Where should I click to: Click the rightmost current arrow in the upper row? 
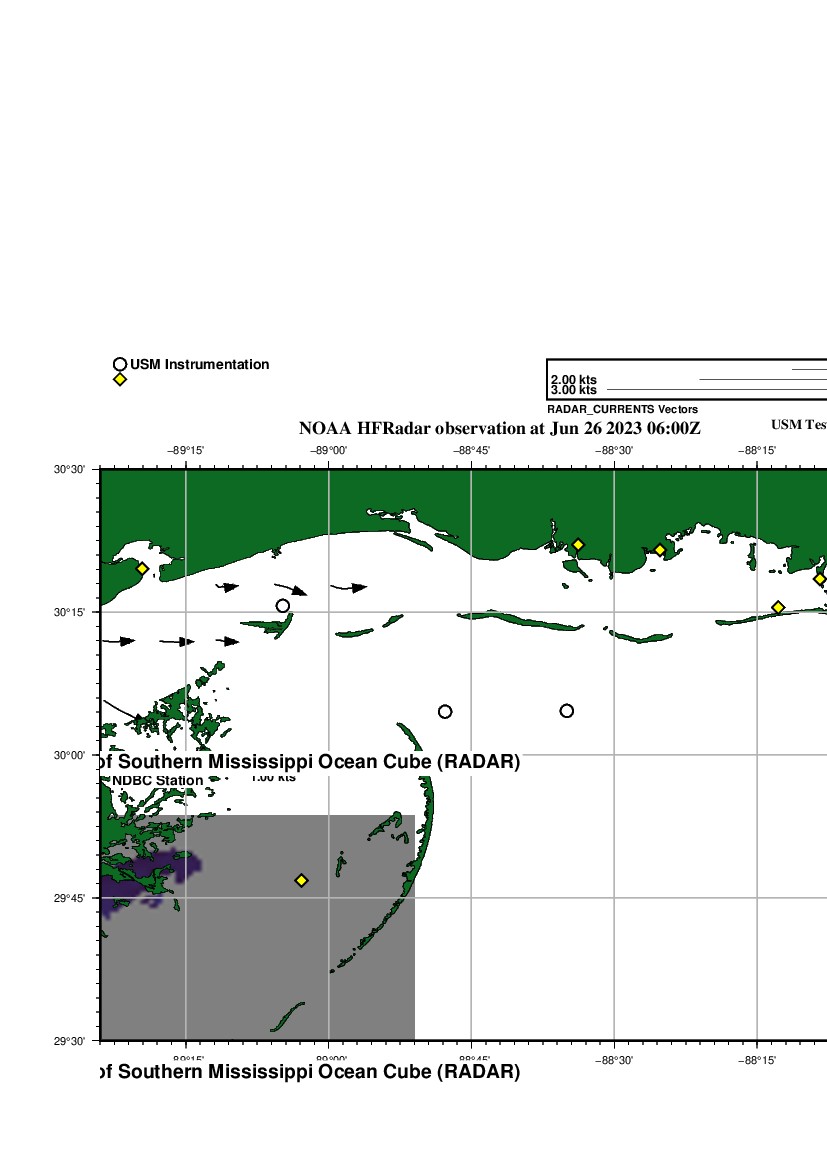coord(354,587)
